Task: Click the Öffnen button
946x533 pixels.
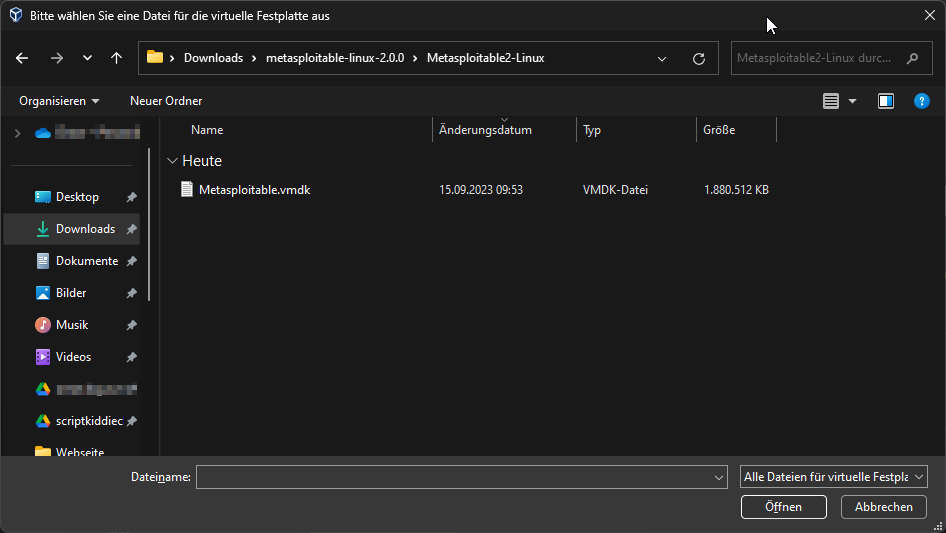Action: 783,507
